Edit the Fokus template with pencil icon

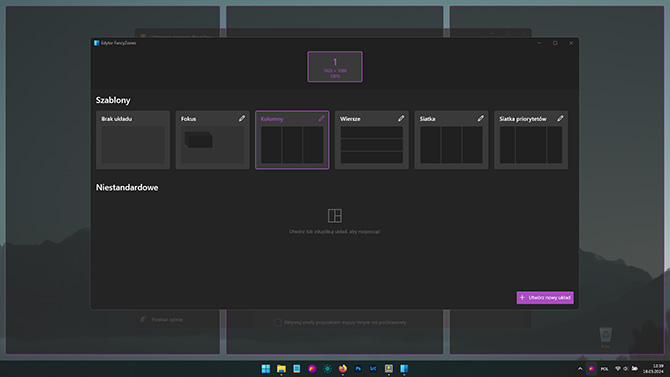click(242, 118)
